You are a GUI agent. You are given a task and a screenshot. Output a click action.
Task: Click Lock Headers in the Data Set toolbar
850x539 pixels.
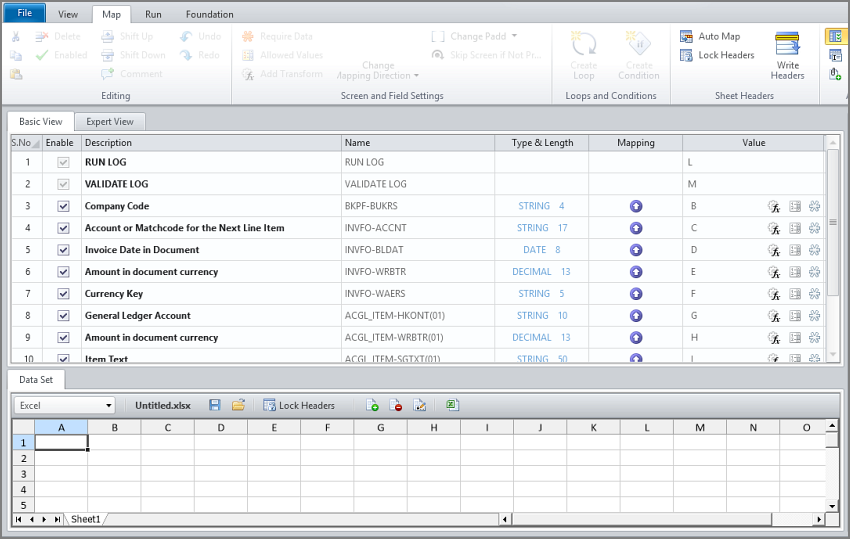298,405
